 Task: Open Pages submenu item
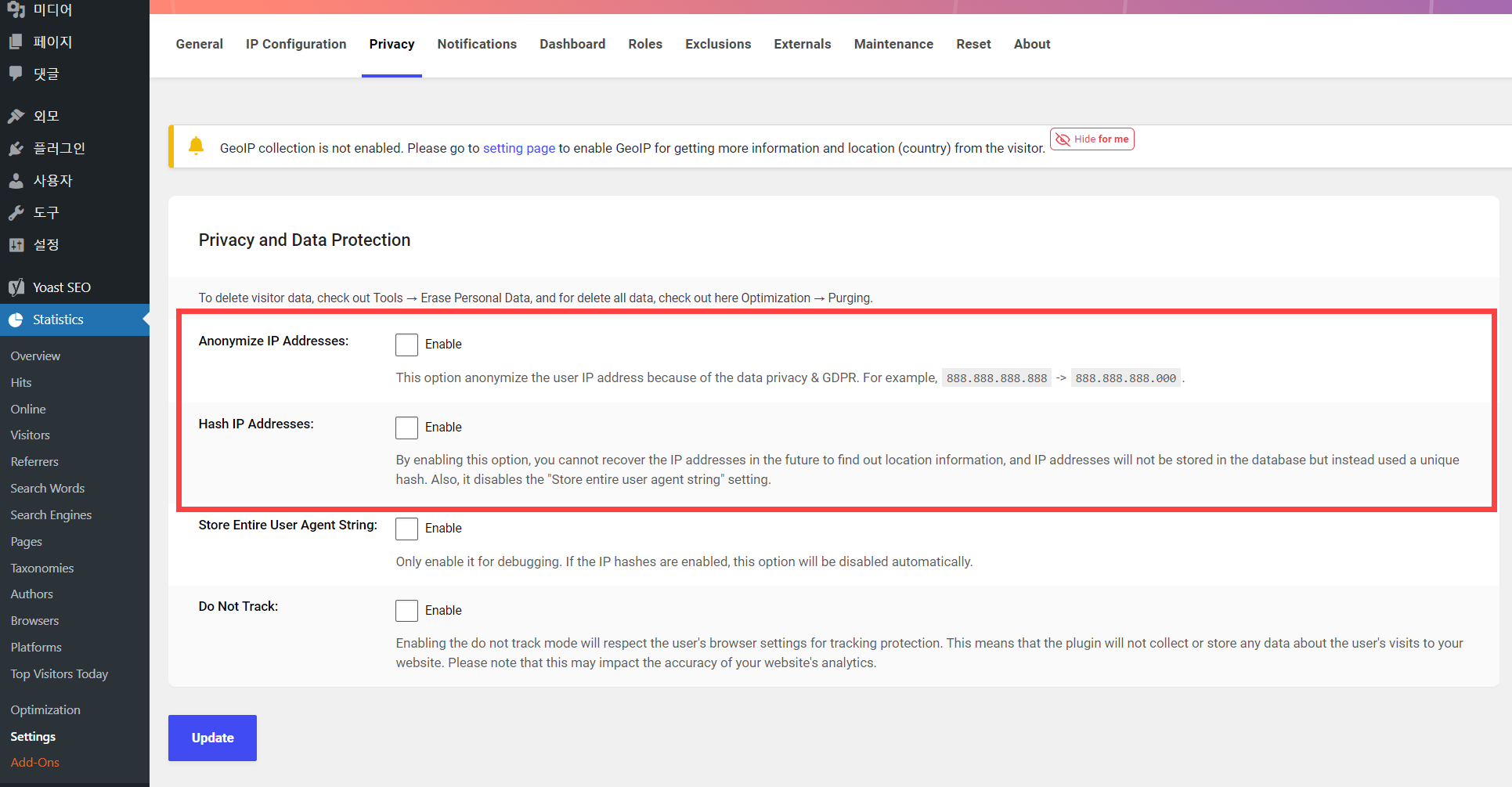[26, 541]
